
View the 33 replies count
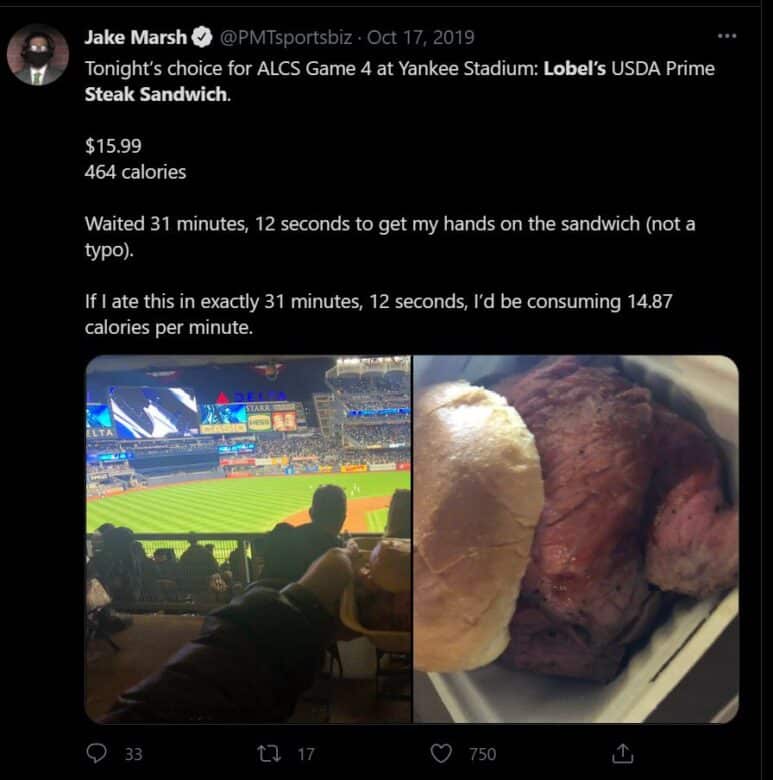coord(133,754)
